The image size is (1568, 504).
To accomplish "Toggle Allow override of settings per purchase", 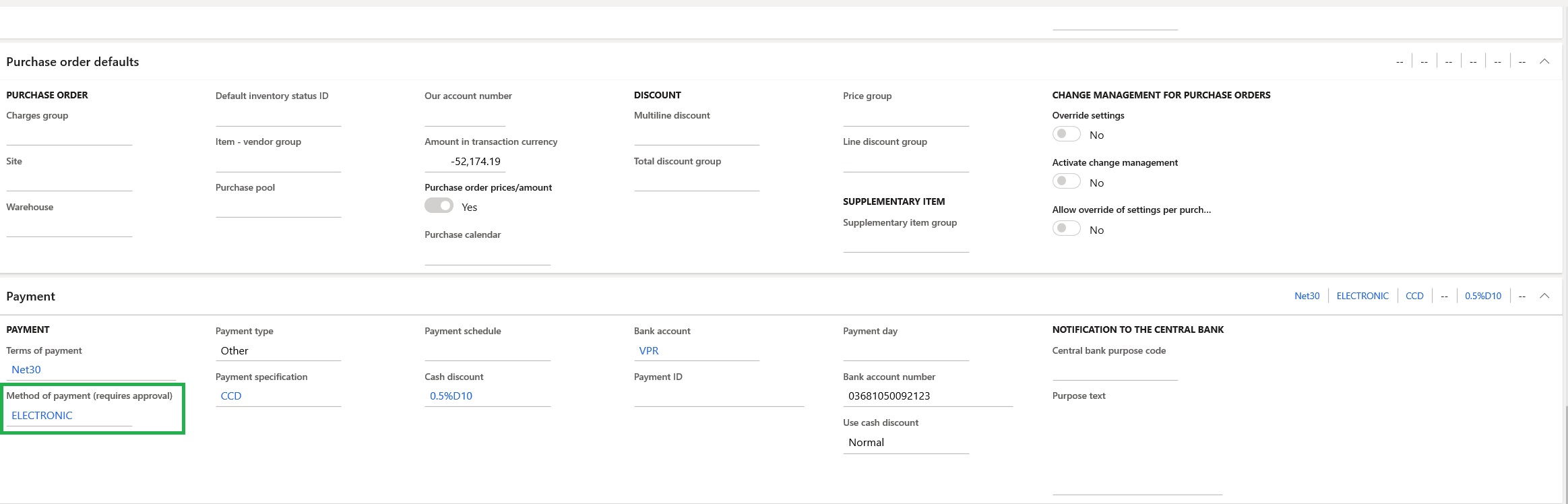I will (x=1066, y=229).
